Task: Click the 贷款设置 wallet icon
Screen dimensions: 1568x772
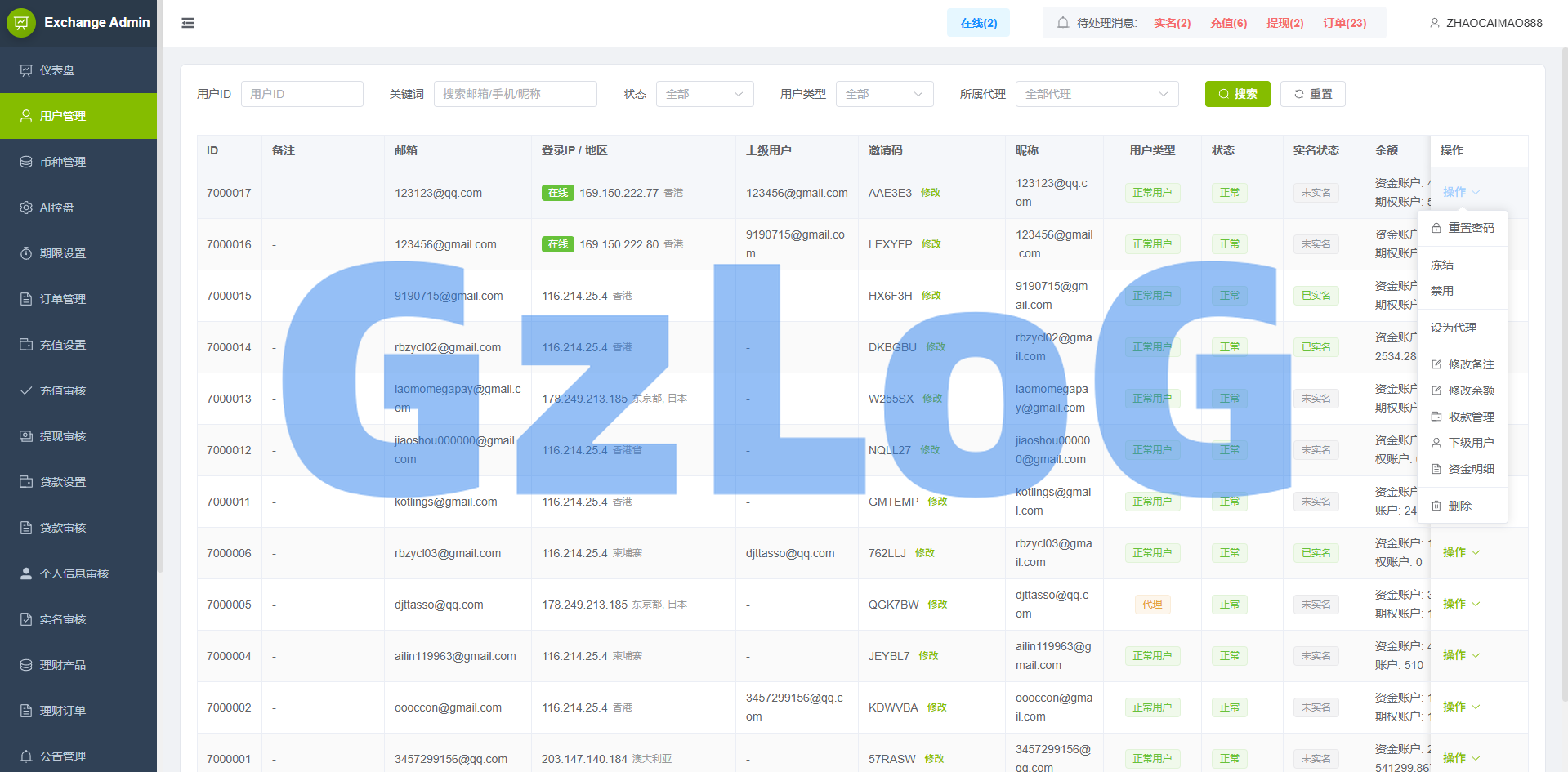Action: pos(26,482)
